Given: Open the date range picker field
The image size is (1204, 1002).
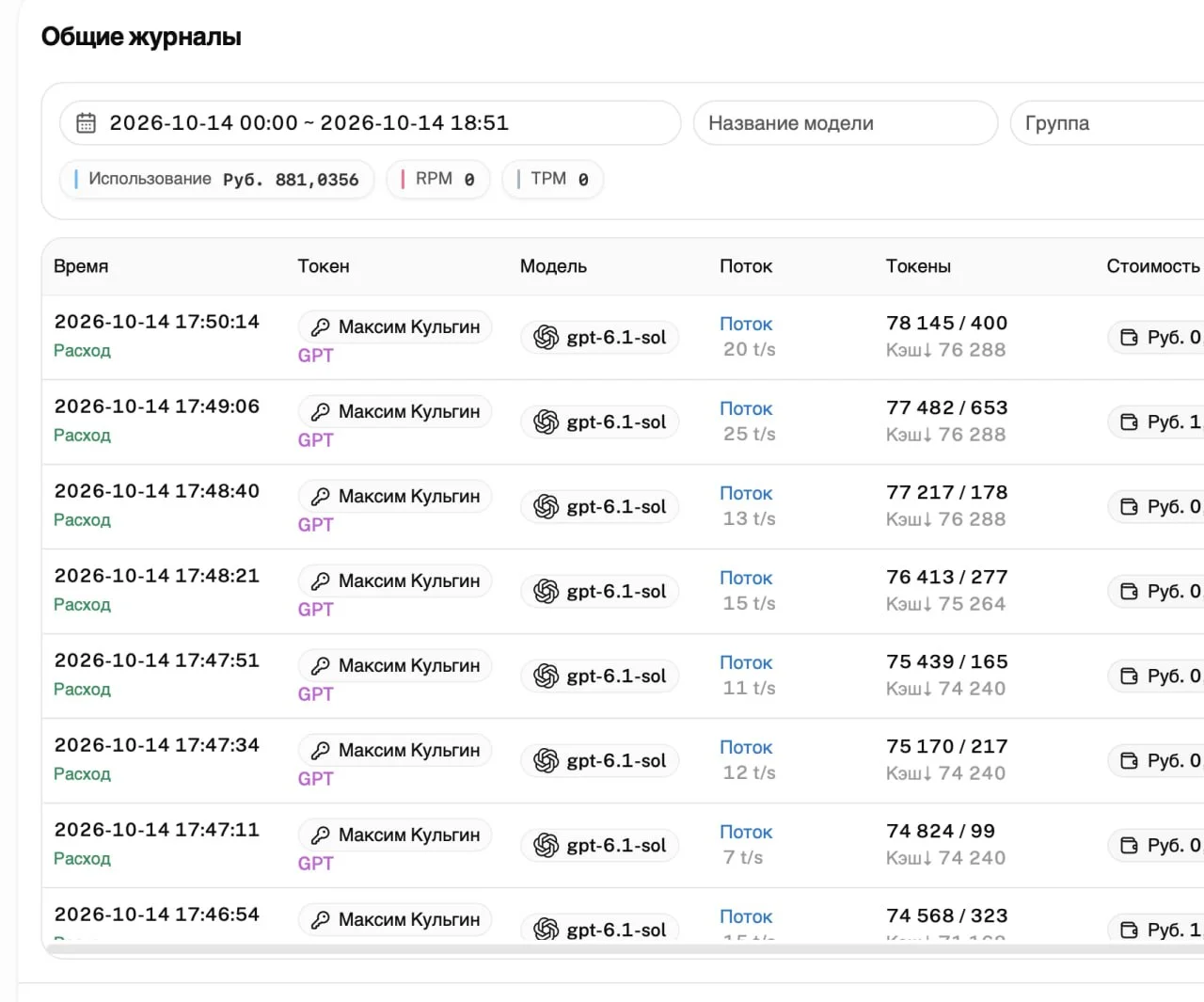Looking at the screenshot, I should [x=371, y=123].
